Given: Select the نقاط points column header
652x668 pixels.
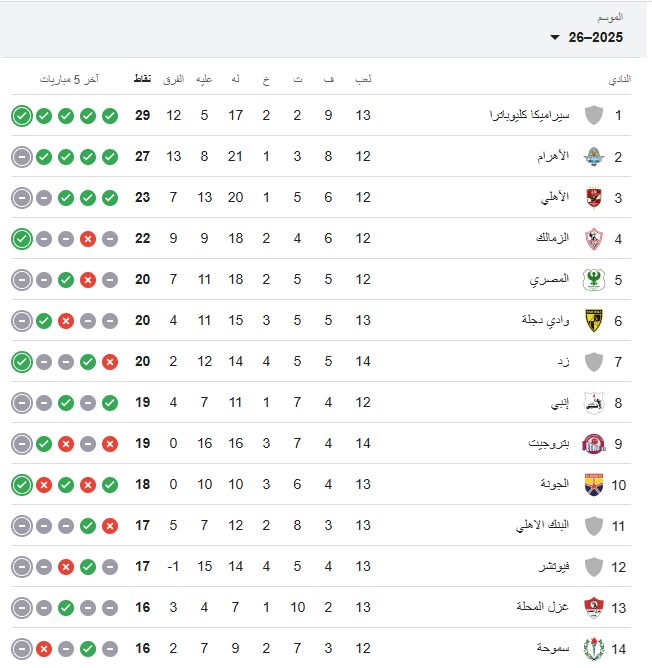Looking at the screenshot, I should click(143, 78).
